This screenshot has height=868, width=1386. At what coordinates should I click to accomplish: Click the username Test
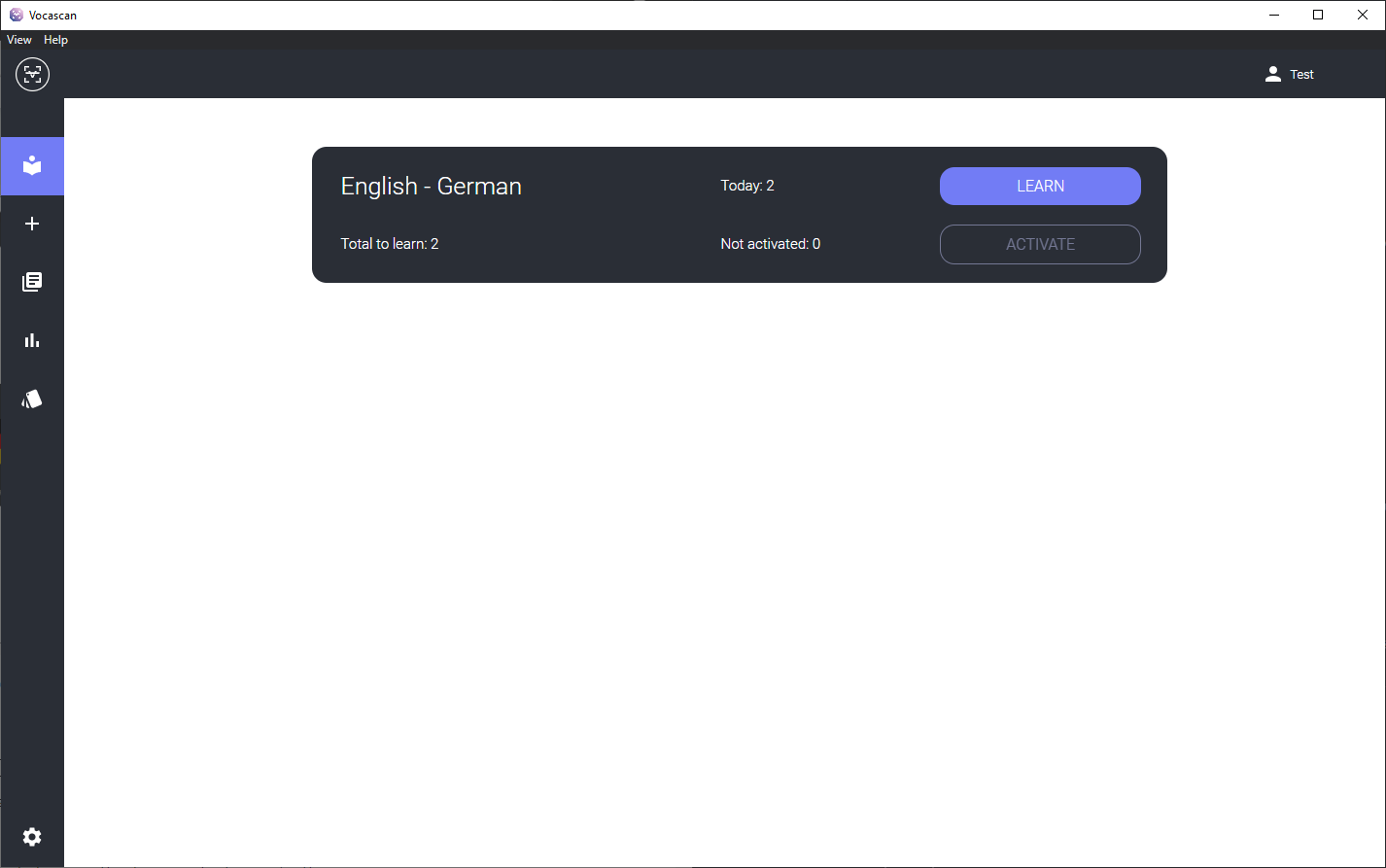tap(1301, 75)
